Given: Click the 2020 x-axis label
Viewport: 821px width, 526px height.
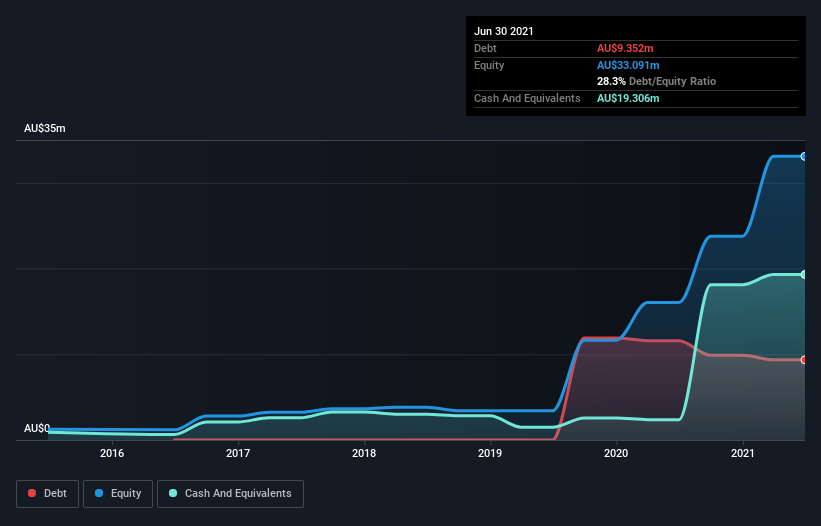Looking at the screenshot, I should [616, 453].
